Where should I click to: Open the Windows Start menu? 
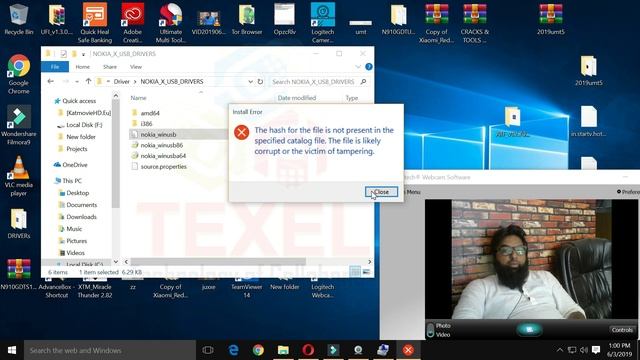coord(12,350)
